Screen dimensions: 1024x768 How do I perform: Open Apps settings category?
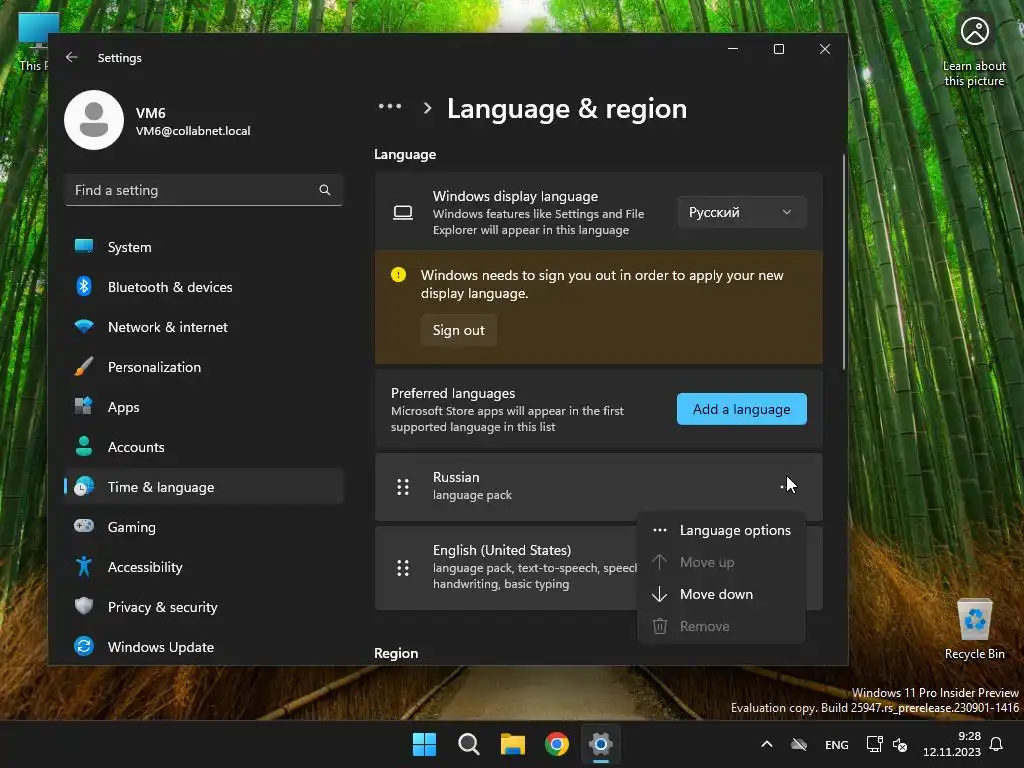point(204,407)
